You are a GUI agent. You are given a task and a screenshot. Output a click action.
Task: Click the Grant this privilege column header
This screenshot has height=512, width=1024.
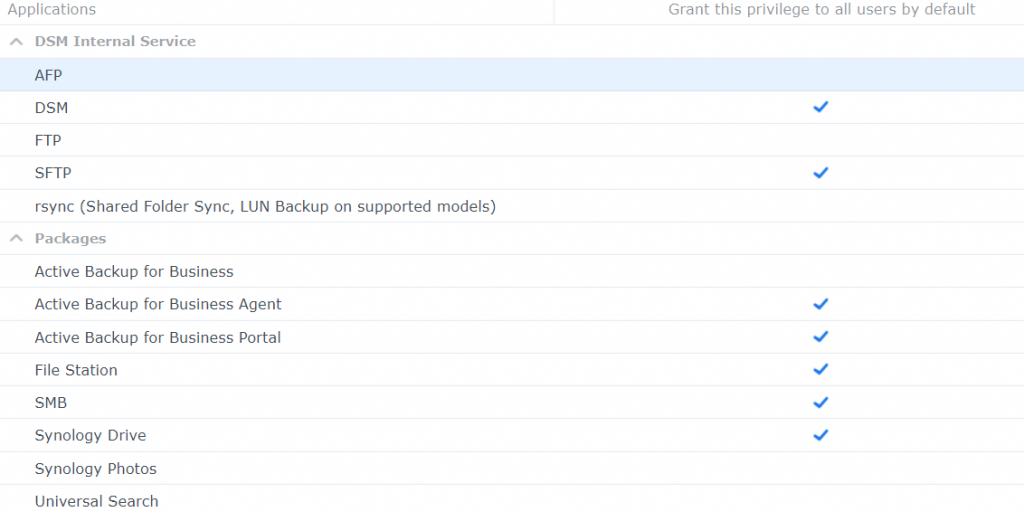[x=821, y=10]
